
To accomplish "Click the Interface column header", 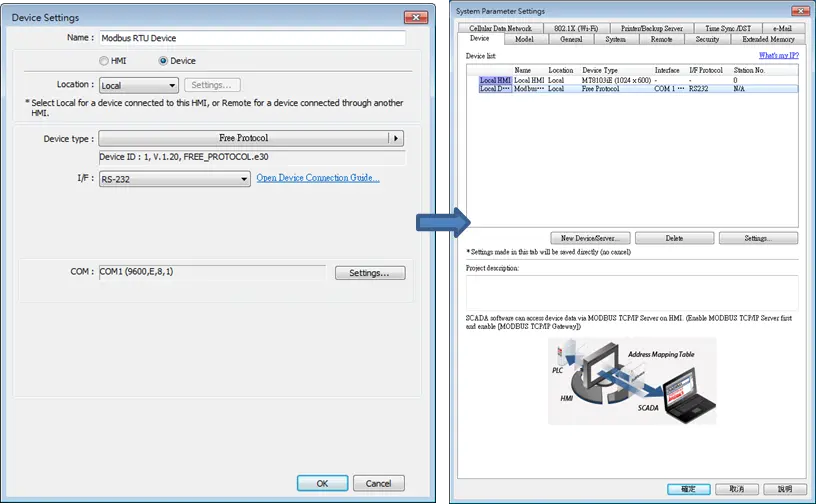I will [667, 70].
